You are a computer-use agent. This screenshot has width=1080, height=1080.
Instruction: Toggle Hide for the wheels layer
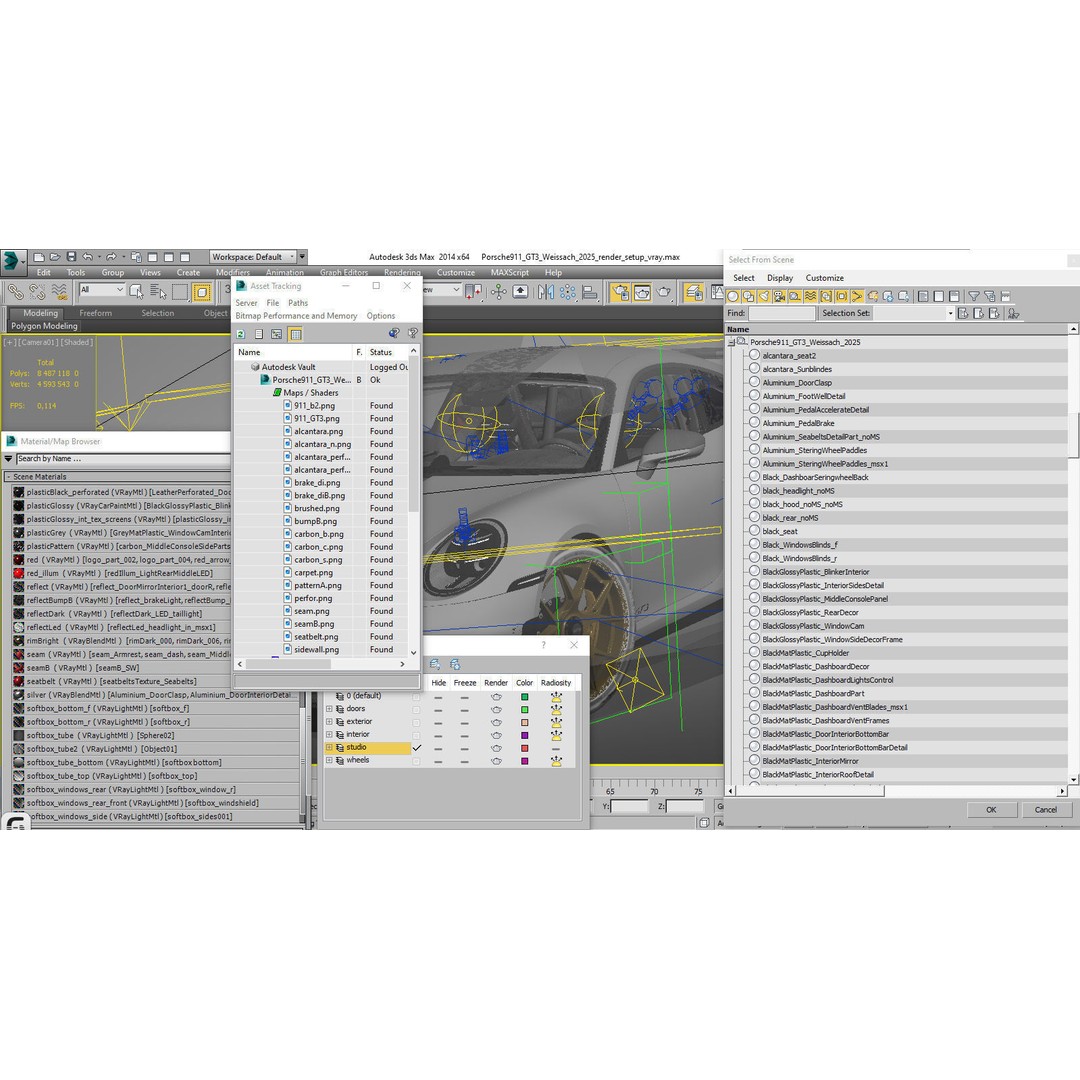tap(438, 761)
